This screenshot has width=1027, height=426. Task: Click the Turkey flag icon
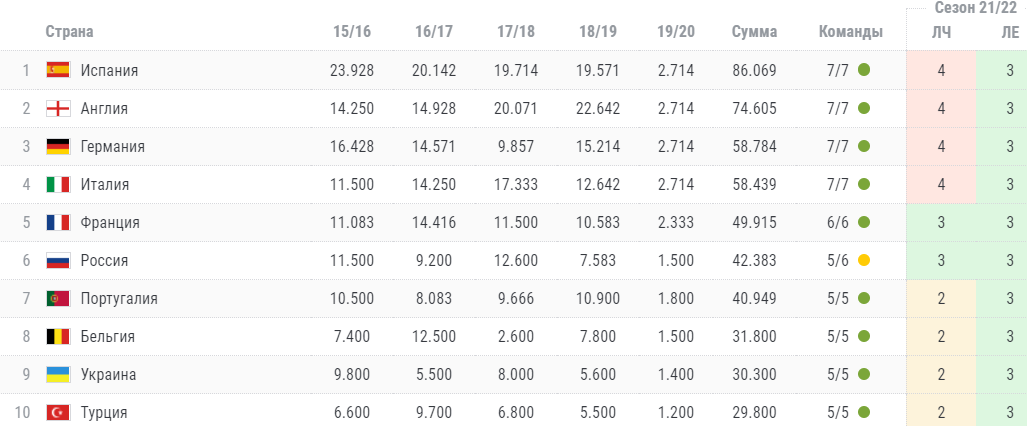pyautogui.click(x=57, y=412)
